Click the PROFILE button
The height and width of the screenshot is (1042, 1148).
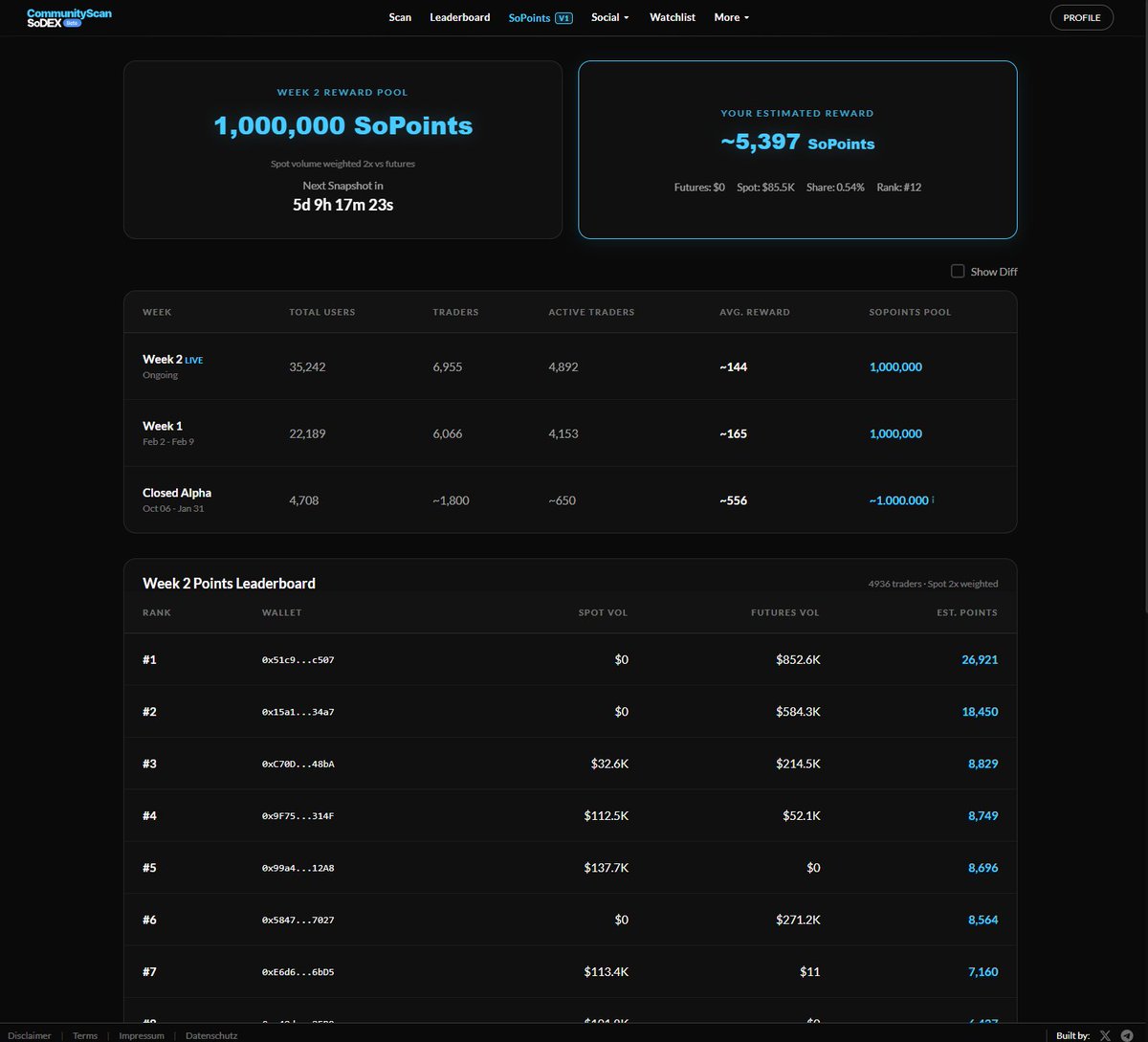[x=1082, y=17]
